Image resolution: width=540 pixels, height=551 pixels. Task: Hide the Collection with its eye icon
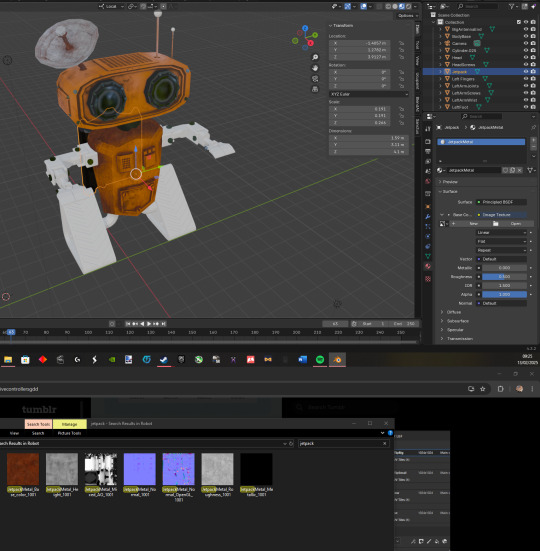point(526,22)
